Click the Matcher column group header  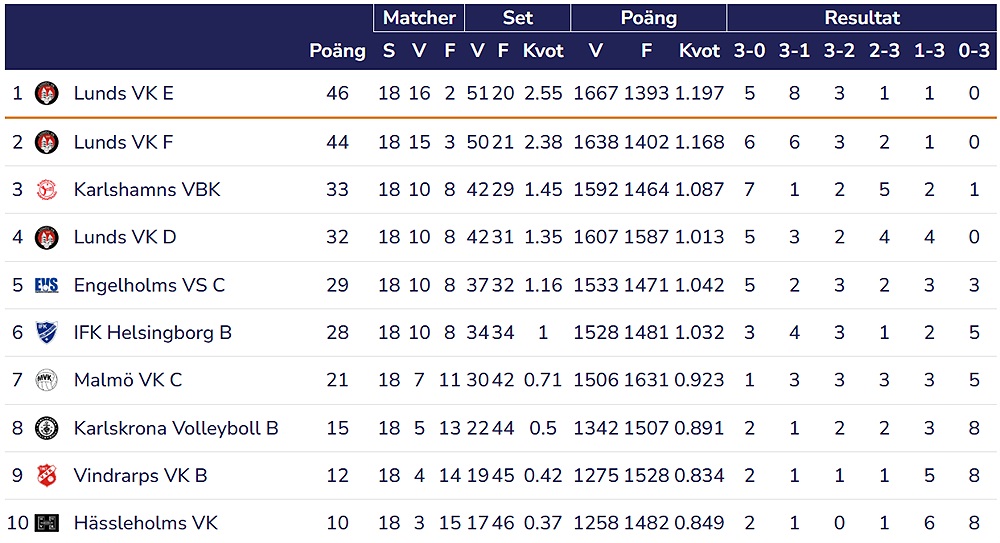click(419, 18)
